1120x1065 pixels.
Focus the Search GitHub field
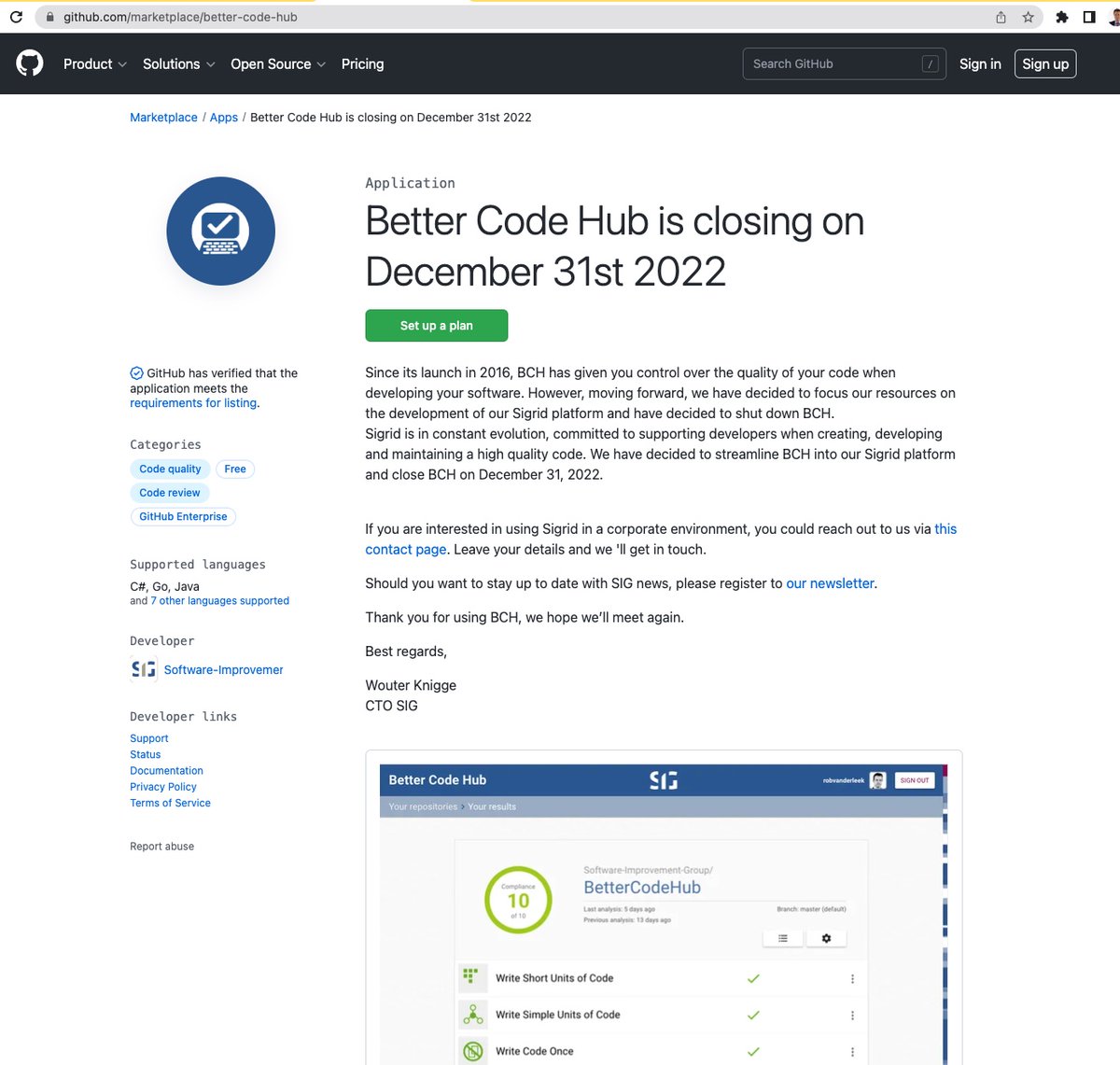(844, 63)
